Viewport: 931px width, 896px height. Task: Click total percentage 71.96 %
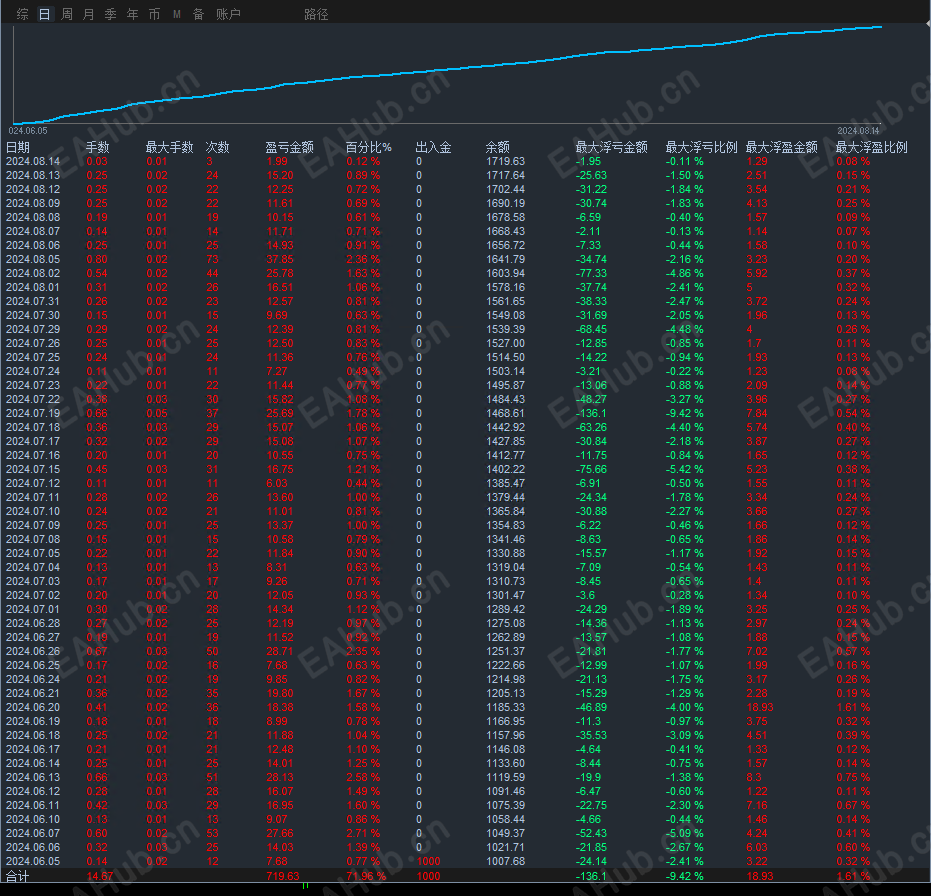(366, 876)
